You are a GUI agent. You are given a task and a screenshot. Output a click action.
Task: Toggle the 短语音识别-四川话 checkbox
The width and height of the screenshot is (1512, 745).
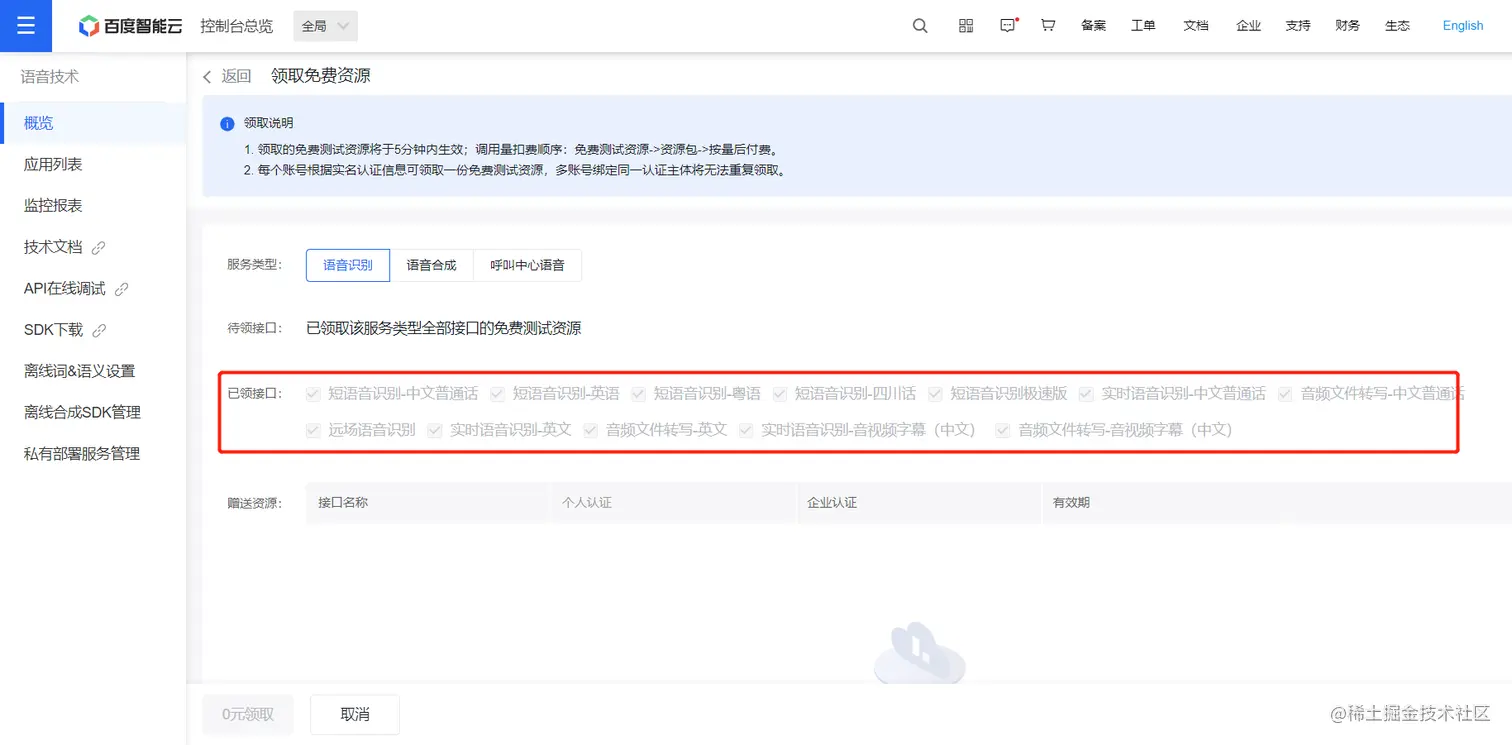click(x=780, y=394)
